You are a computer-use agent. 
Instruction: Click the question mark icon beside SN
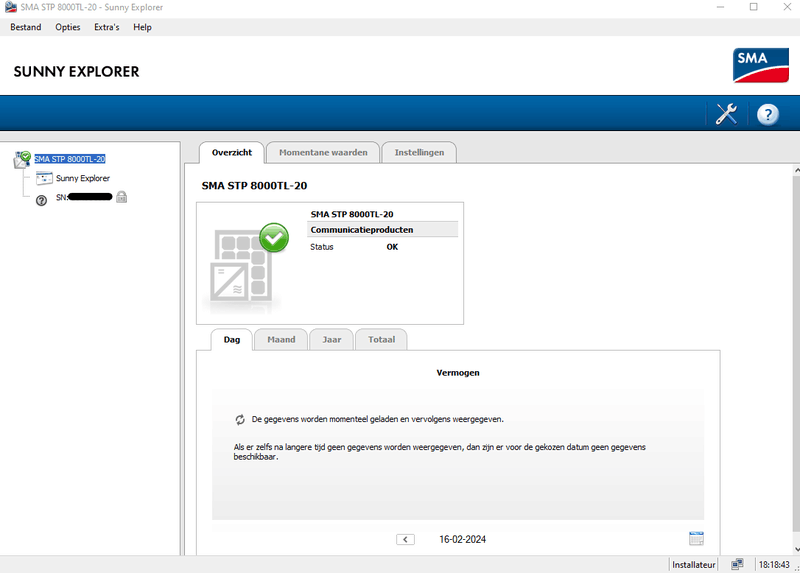(x=41, y=201)
